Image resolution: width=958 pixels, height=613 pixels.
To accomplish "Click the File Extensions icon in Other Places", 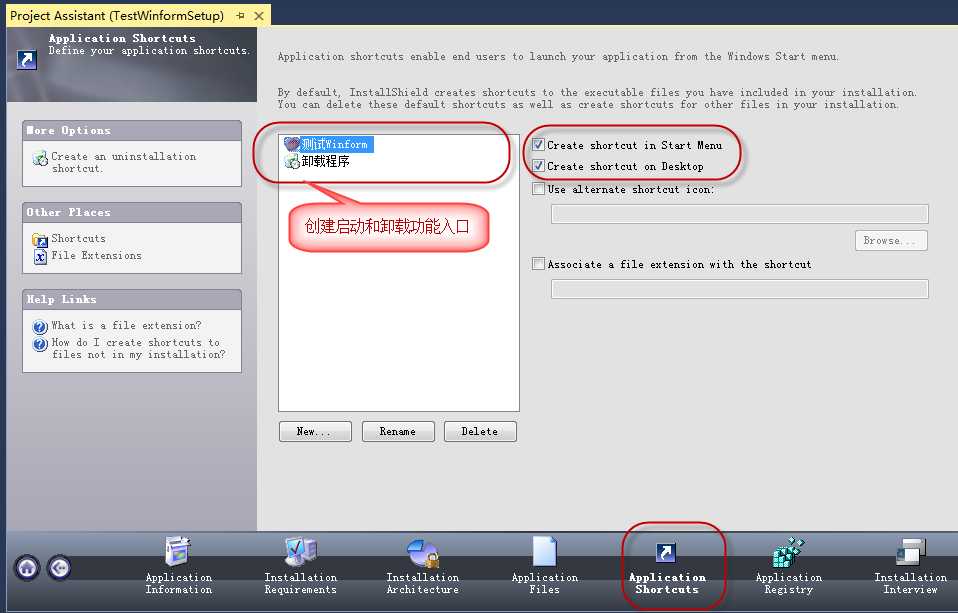I will 40,257.
